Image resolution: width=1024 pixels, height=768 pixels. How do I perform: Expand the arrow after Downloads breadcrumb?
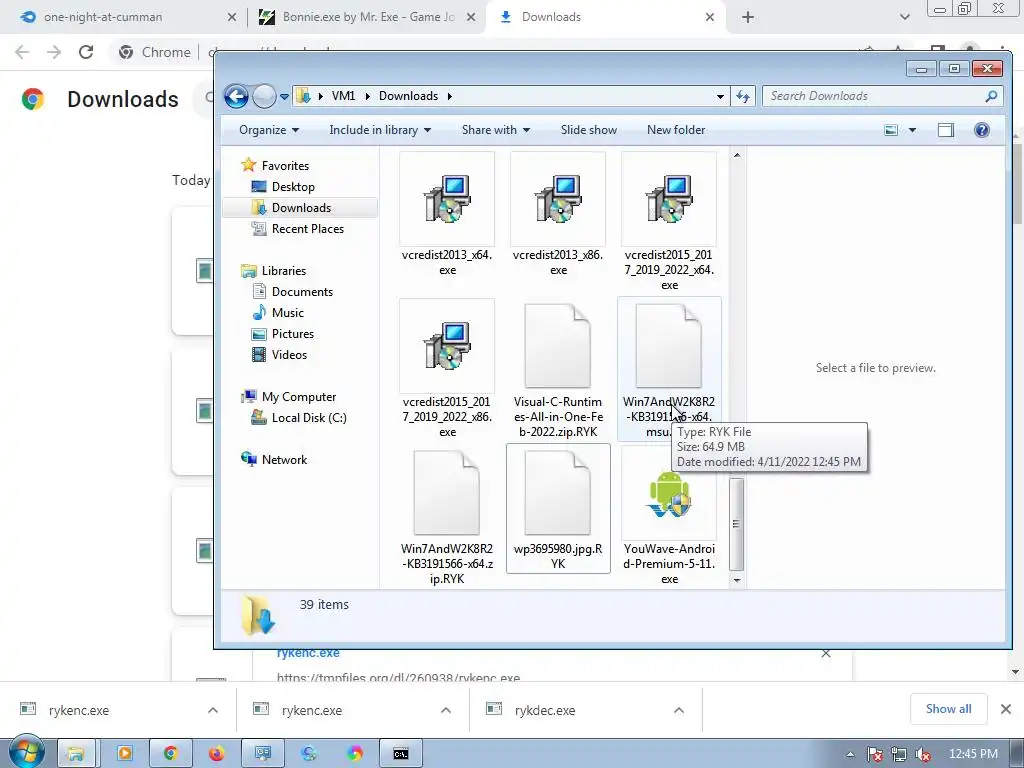pos(449,96)
